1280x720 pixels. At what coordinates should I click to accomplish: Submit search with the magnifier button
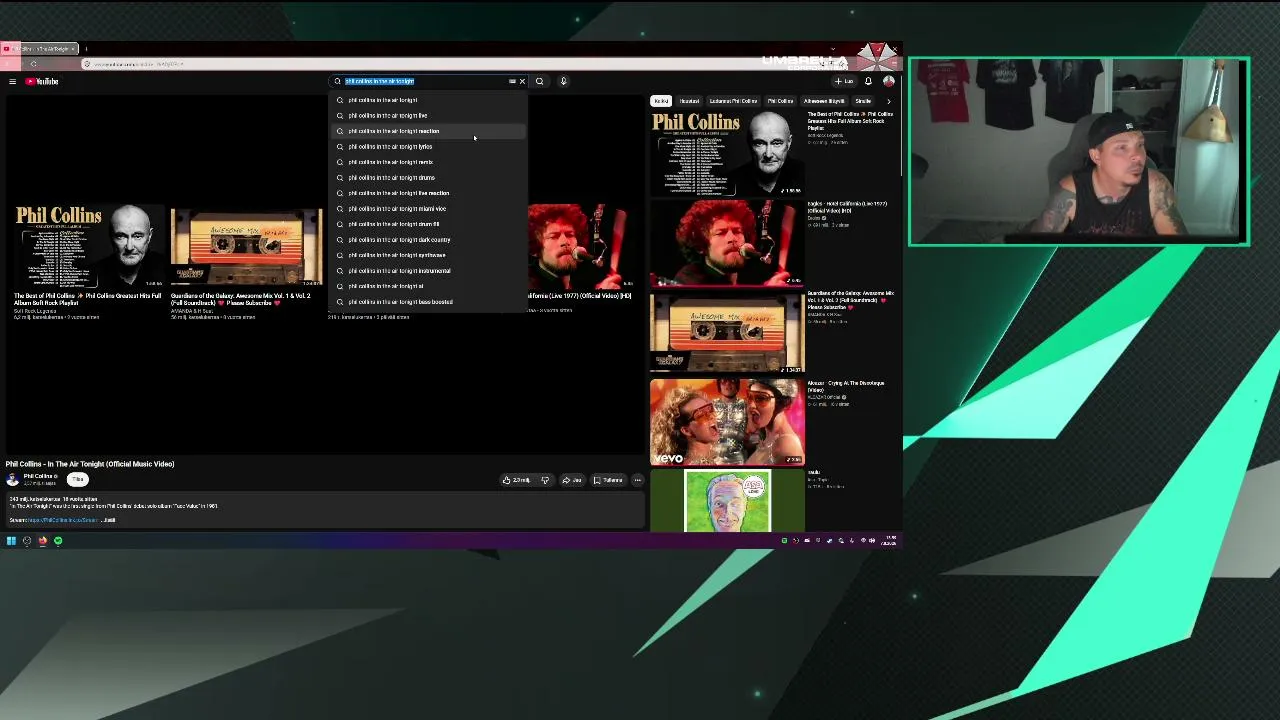pyautogui.click(x=539, y=81)
